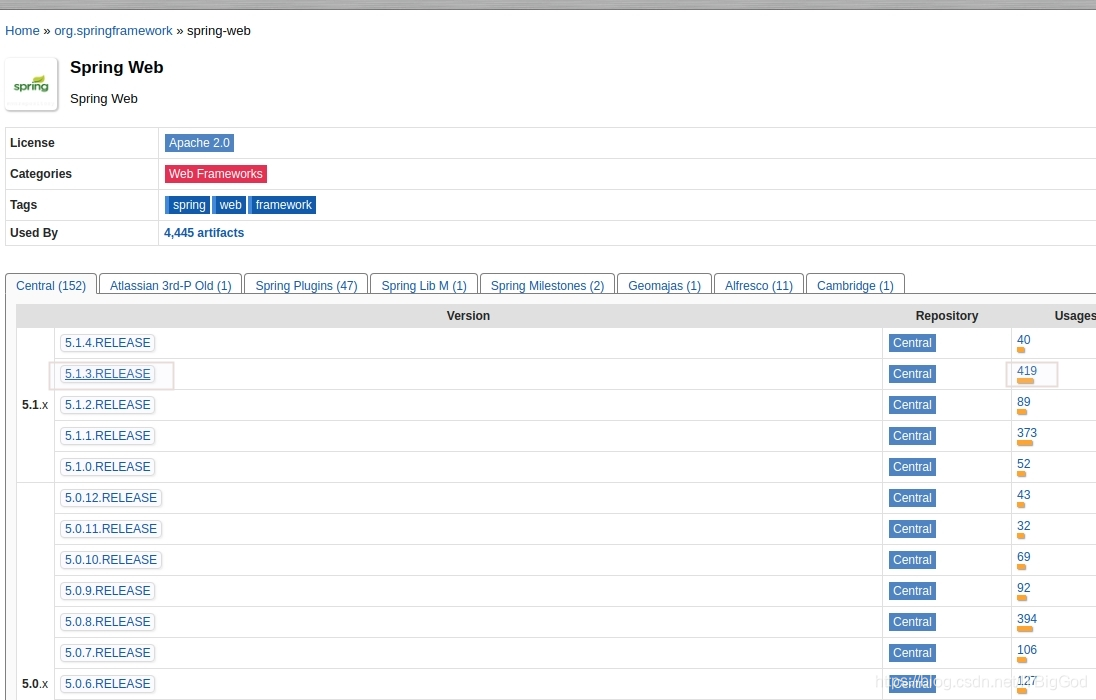Switch to the Spring Milestones (2) tab
The height and width of the screenshot is (700, 1096).
pyautogui.click(x=547, y=285)
